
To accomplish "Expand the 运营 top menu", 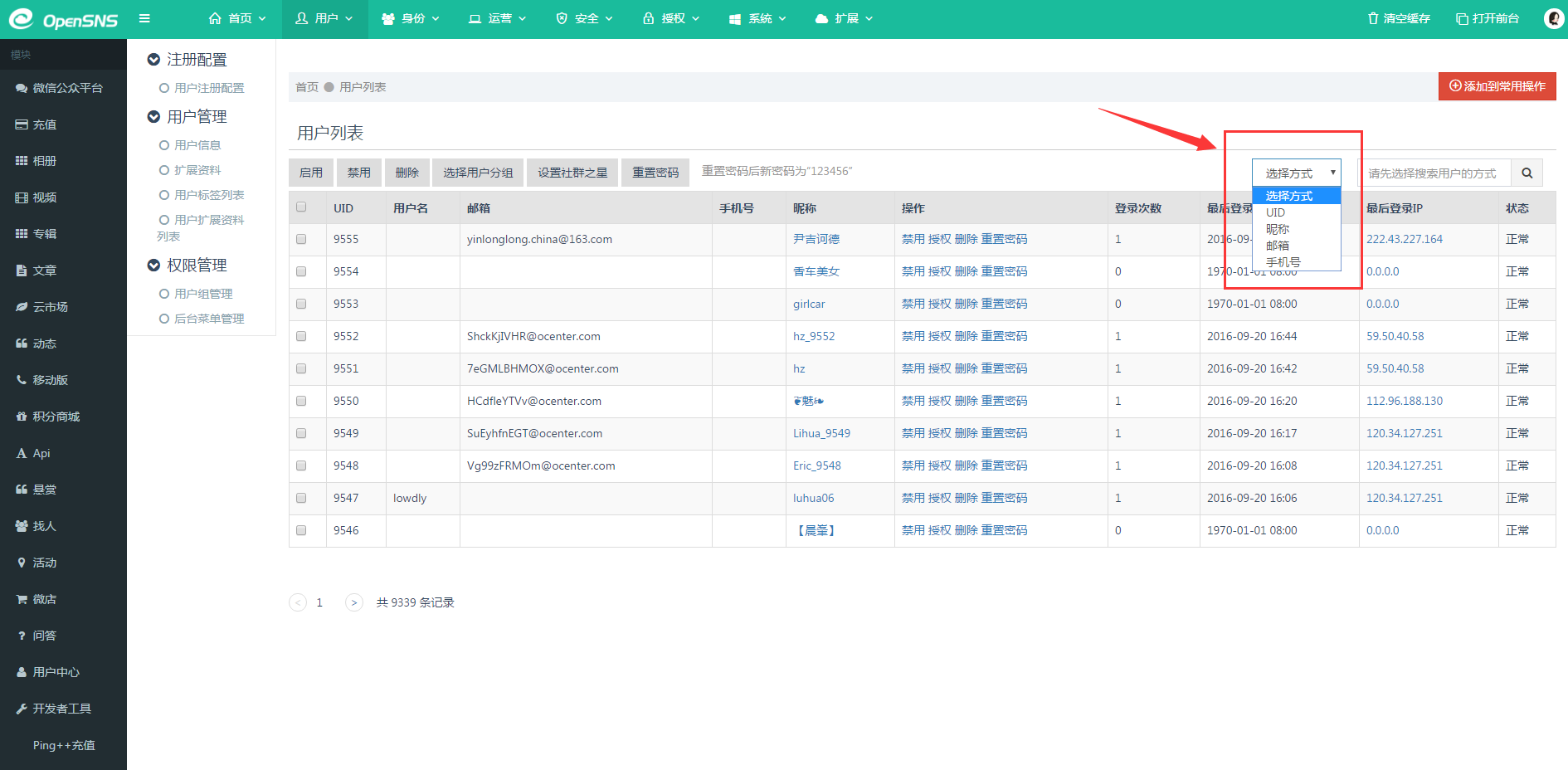I will click(498, 18).
